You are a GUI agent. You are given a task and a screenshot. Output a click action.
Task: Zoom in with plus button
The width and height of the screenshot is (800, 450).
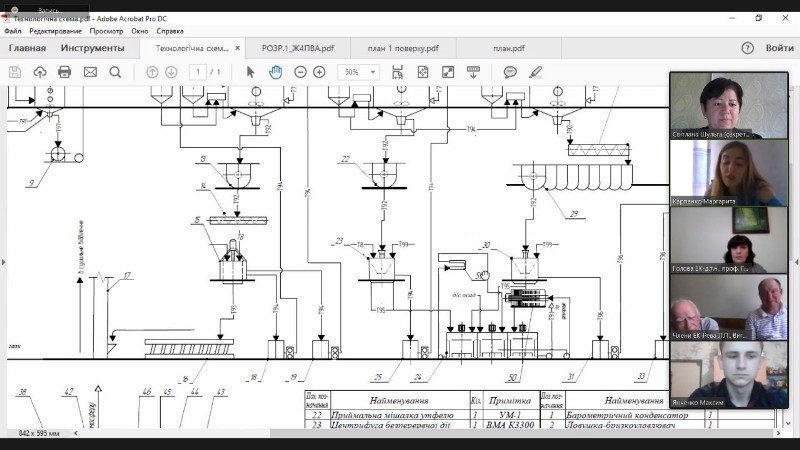(x=319, y=72)
